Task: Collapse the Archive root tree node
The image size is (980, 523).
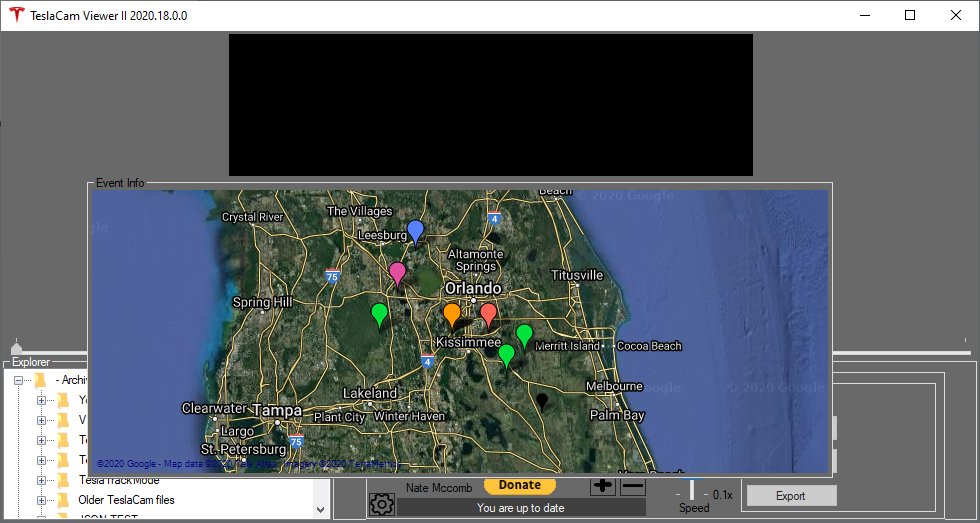Action: click(x=18, y=380)
